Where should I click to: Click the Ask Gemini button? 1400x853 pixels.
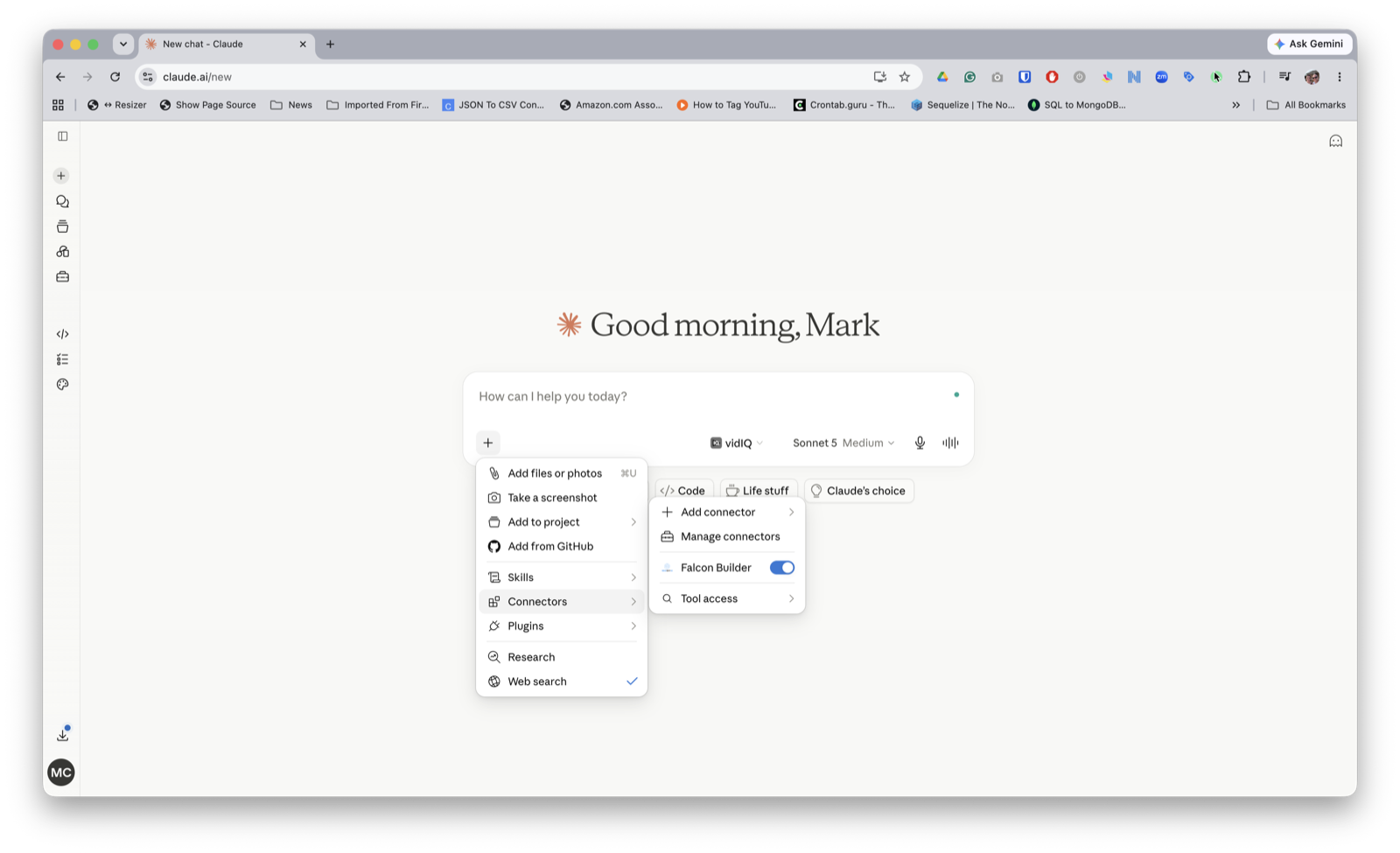tap(1309, 44)
